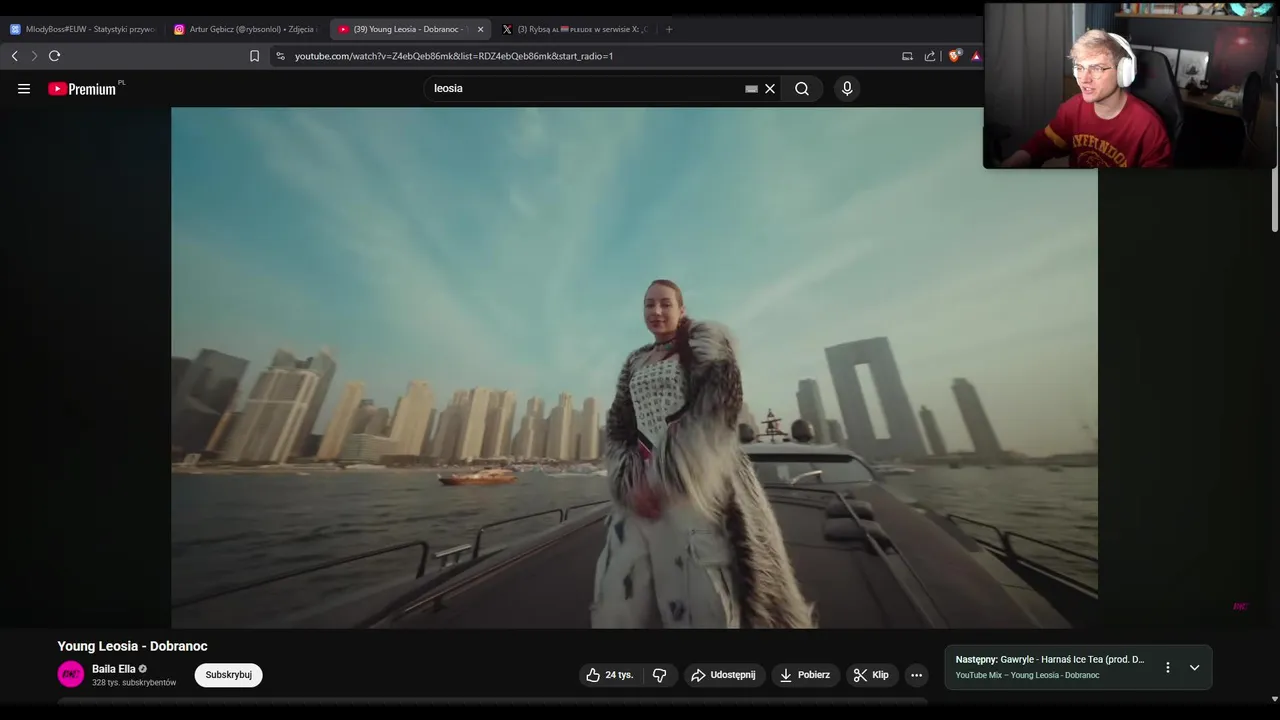Click the browser forward arrow
1280x720 pixels.
[33, 56]
